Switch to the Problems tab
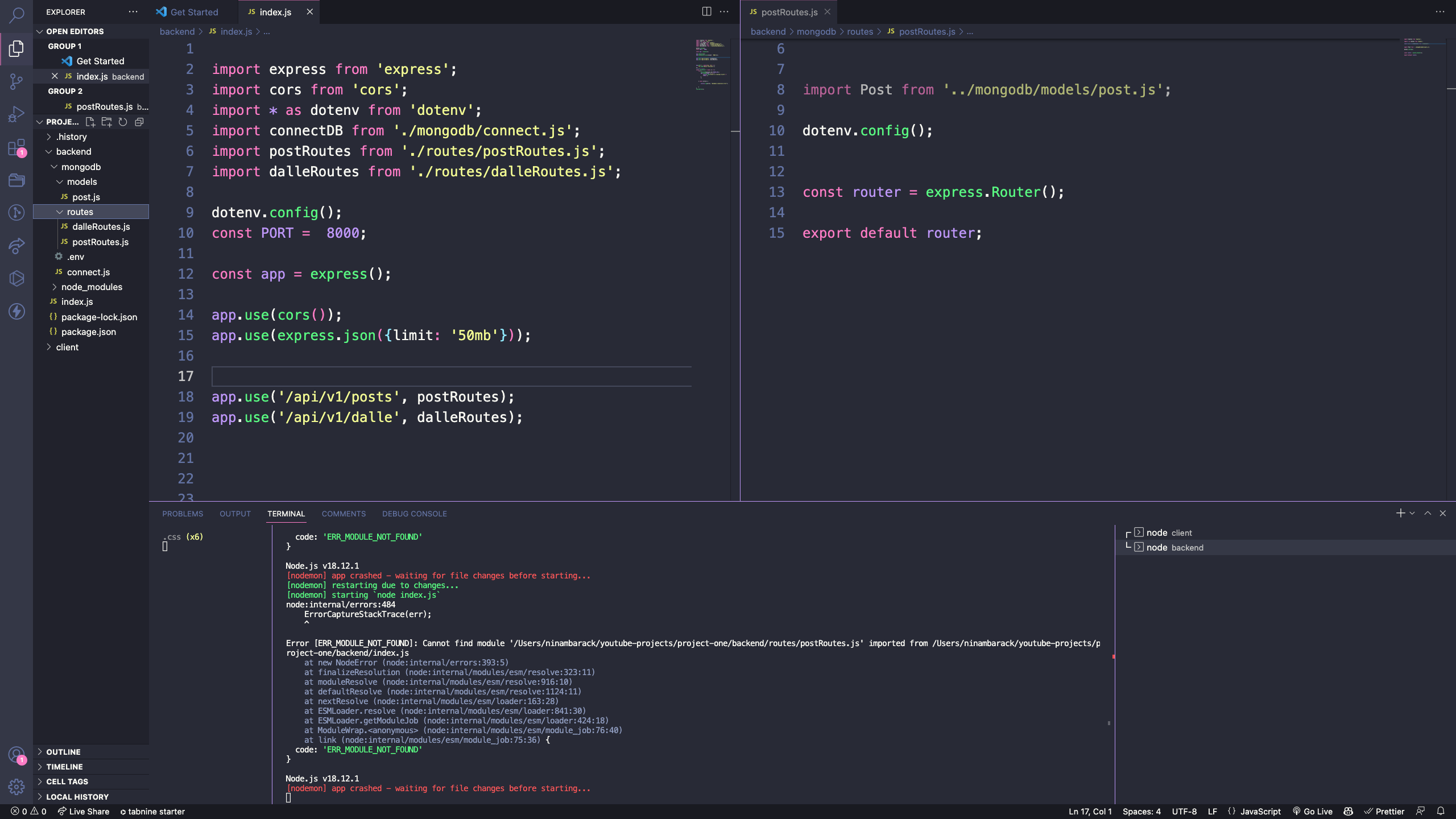Screen dimensions: 1456x819 click(183, 514)
